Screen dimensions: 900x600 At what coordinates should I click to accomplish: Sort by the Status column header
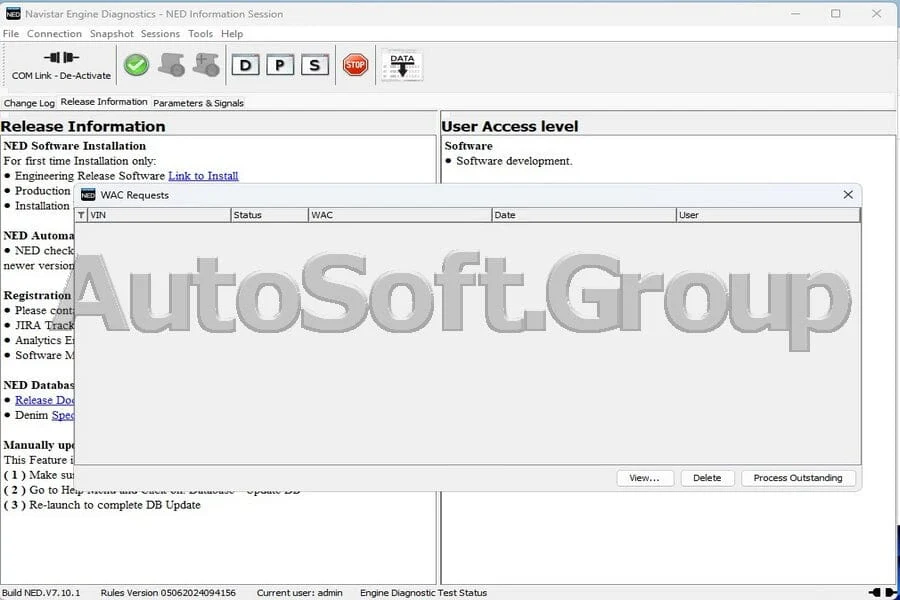(x=269, y=215)
